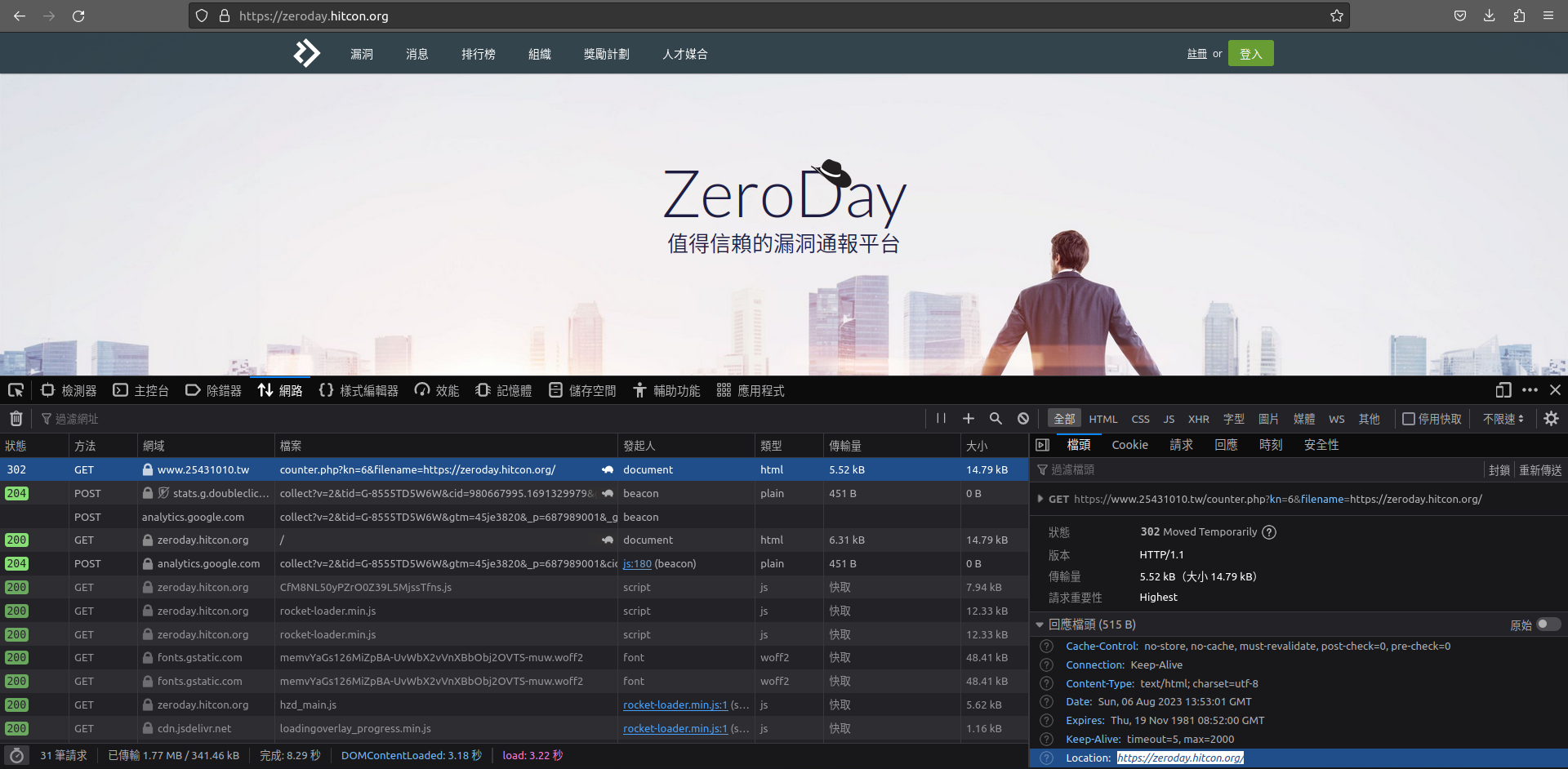Sort by the 傳輸量 column header
The width and height of the screenshot is (1568, 769).
click(x=892, y=446)
